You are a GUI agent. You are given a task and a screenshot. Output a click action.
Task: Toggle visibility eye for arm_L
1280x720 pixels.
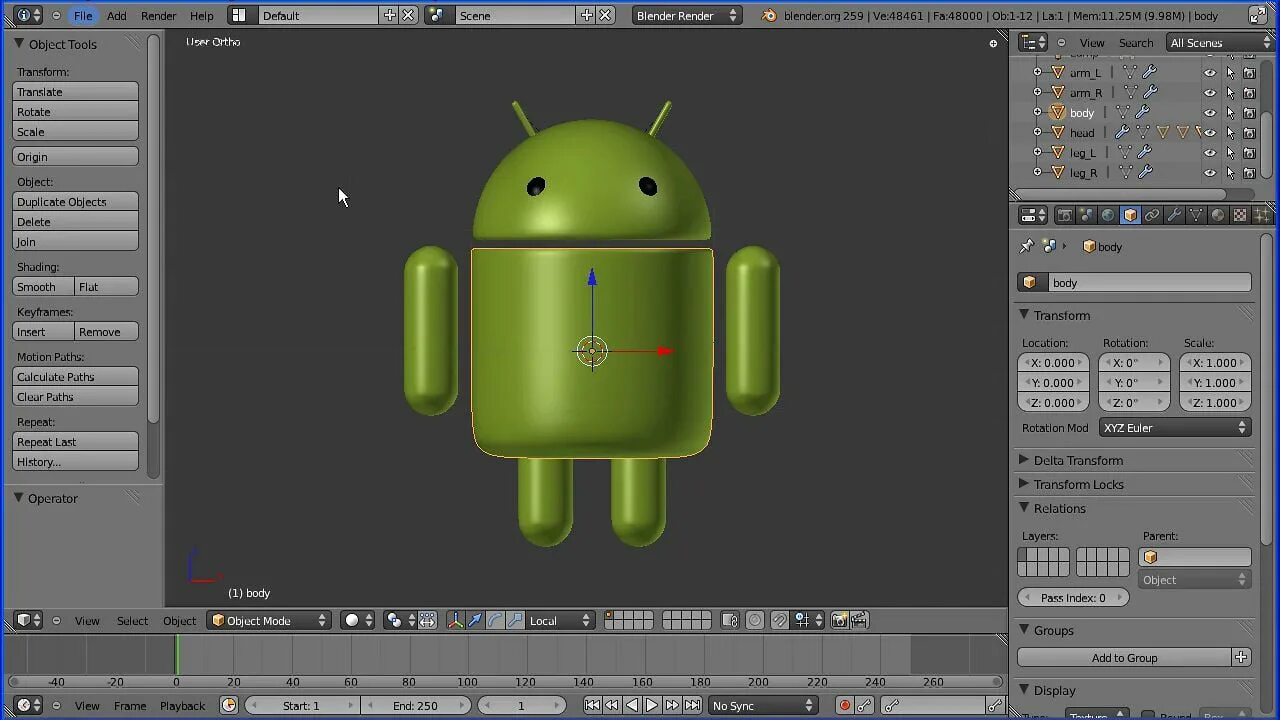(x=1209, y=73)
